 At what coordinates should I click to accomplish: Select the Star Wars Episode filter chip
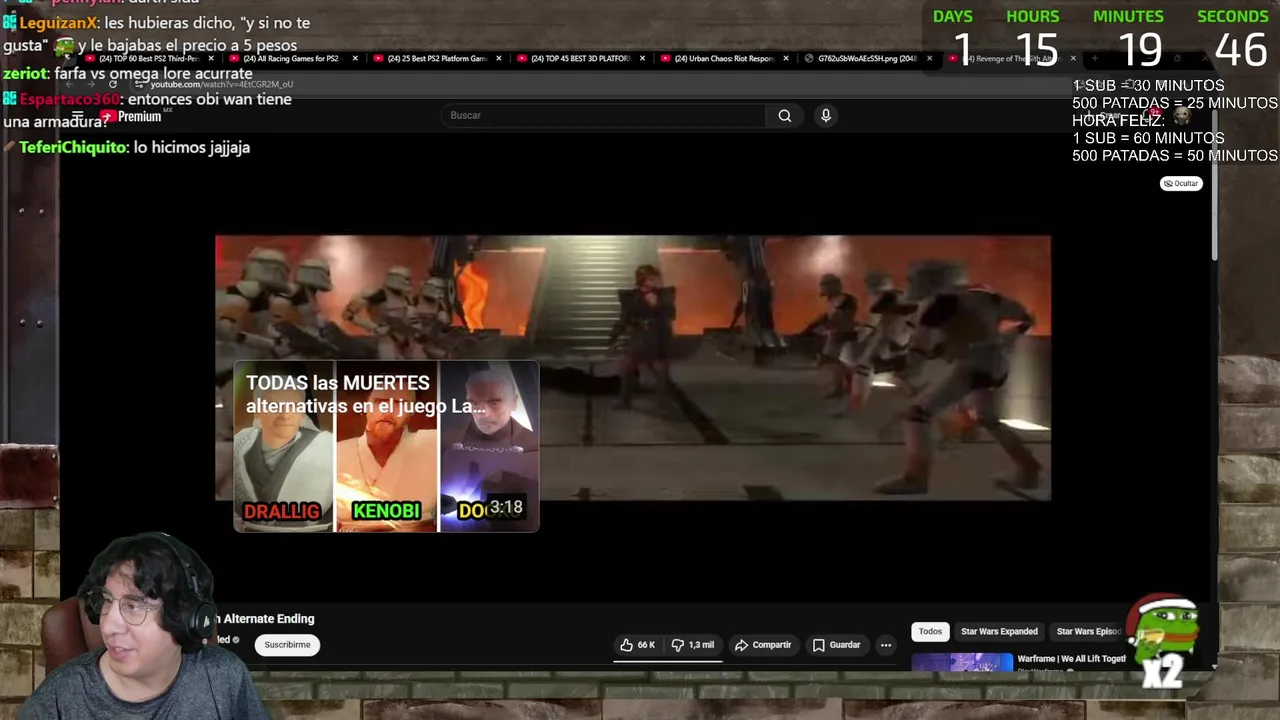point(1088,632)
